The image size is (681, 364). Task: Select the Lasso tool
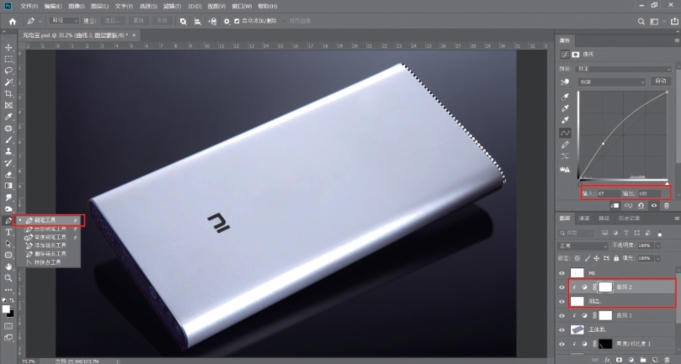tap(8, 70)
